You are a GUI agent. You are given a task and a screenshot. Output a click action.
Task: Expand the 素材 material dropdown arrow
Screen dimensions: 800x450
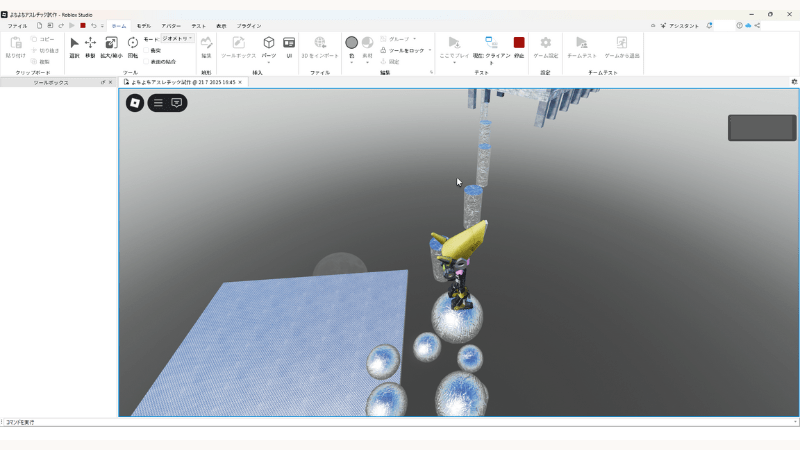coord(367,62)
